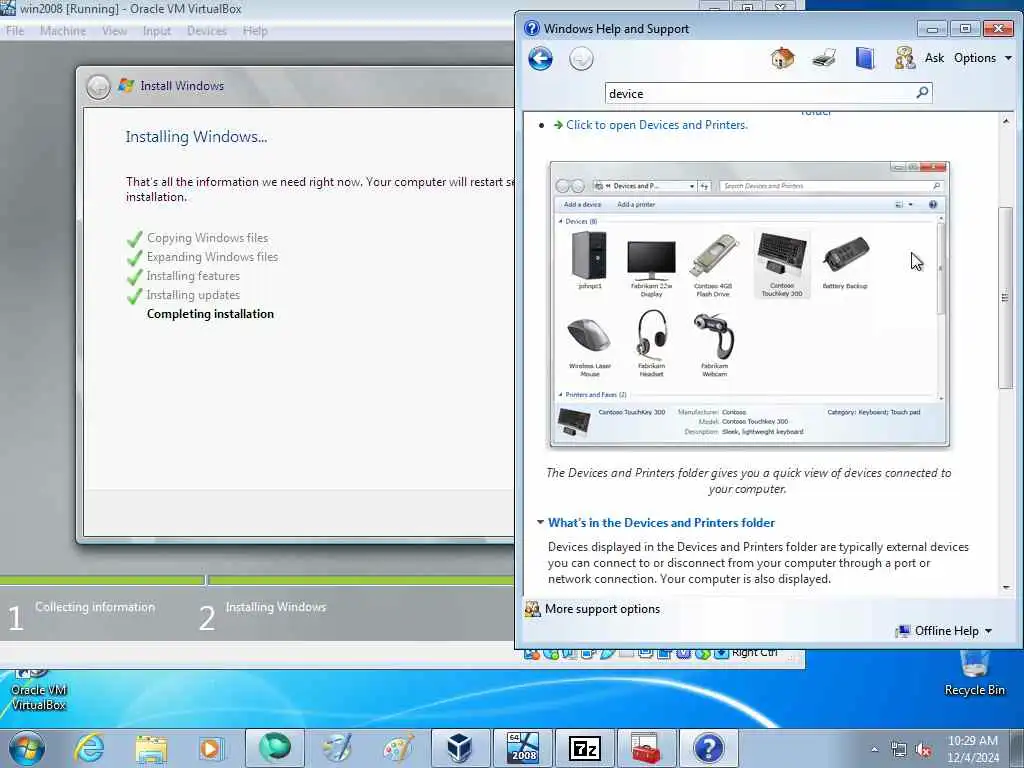The image size is (1024, 768).
Task: Click the magnifier to search Help
Action: (922, 93)
